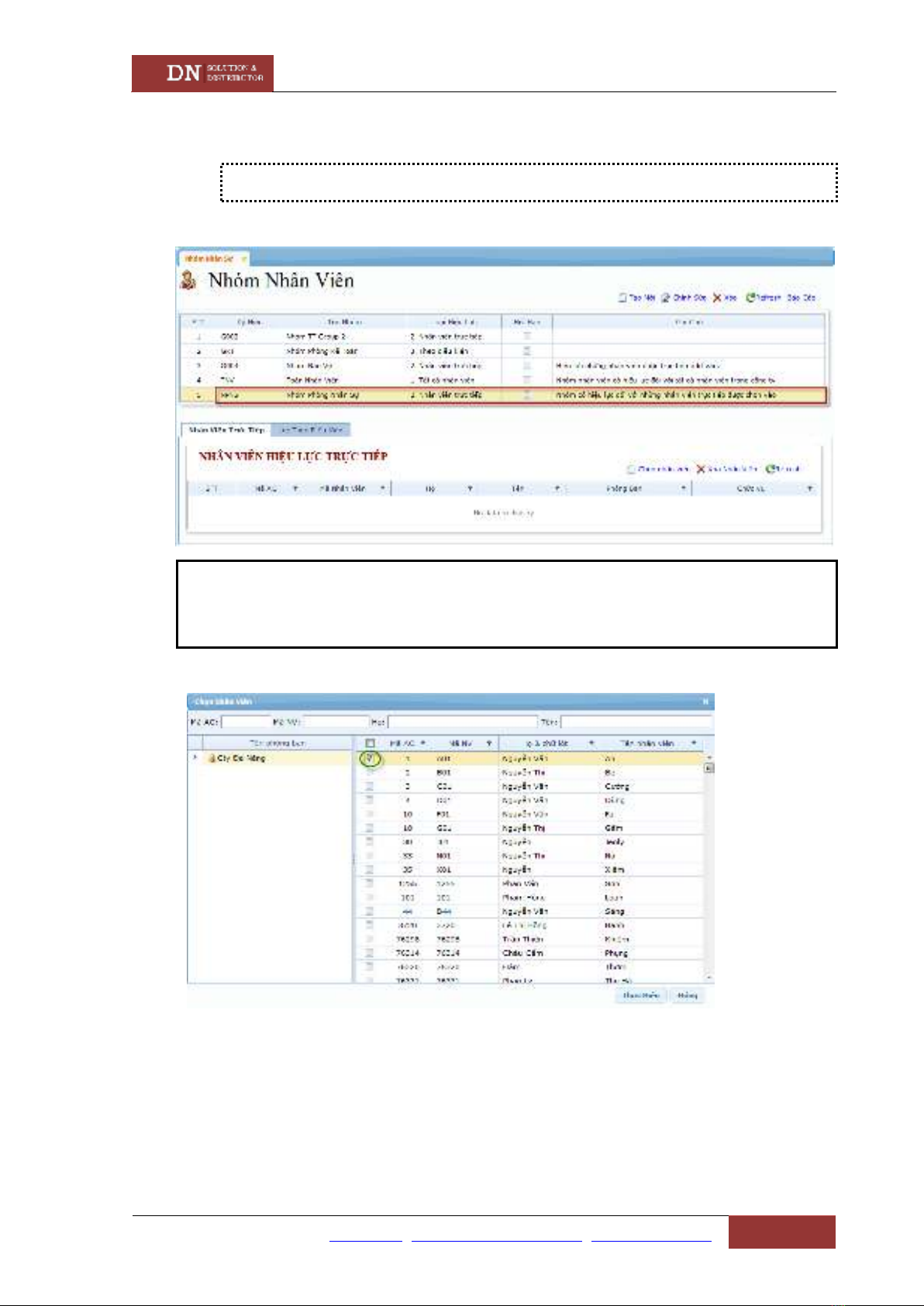Tick the checkbox for Nguyễn Văn Sáng

[x=370, y=911]
